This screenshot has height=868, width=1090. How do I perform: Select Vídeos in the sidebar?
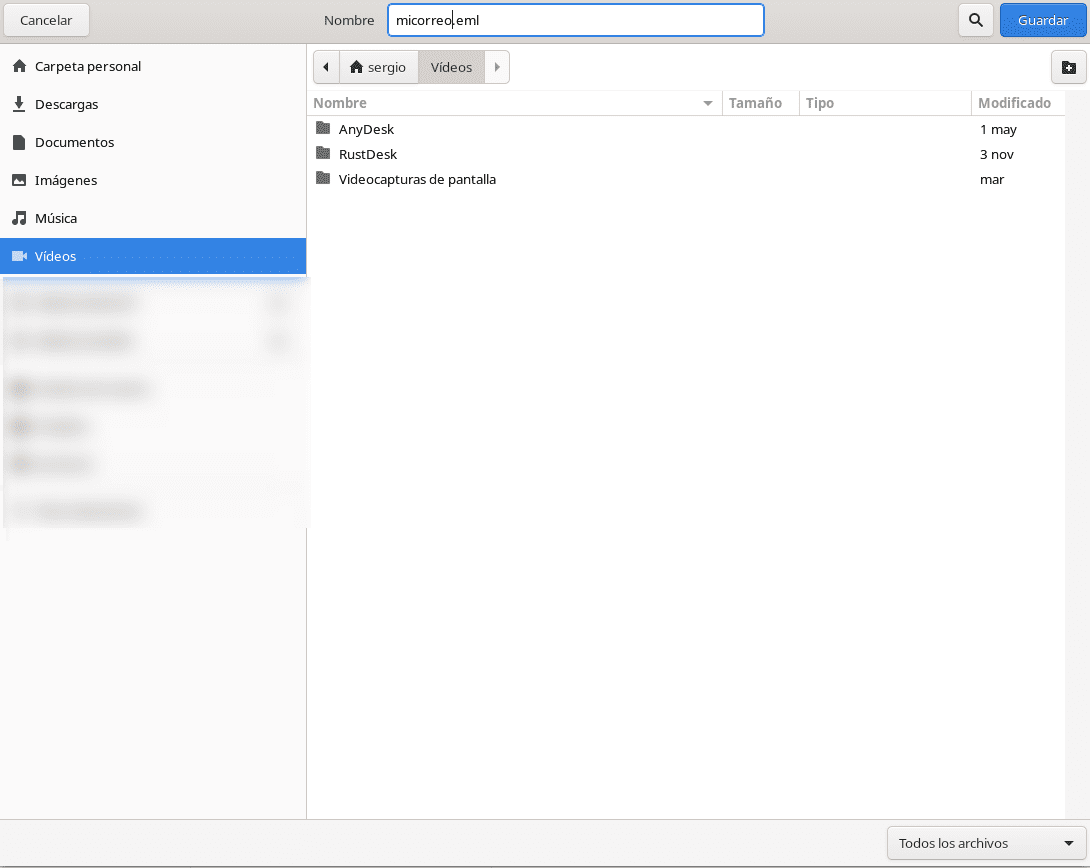pyautogui.click(x=57, y=256)
